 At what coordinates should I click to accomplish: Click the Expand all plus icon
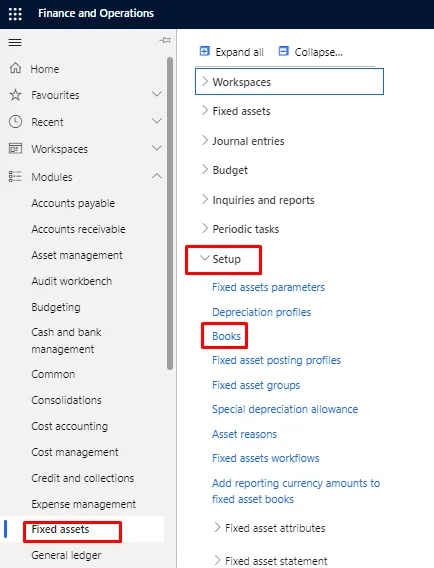[205, 51]
